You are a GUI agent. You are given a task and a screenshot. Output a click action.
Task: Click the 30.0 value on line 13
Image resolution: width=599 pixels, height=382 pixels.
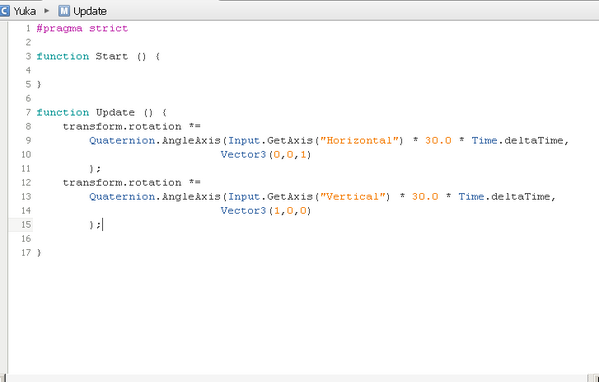425,197
